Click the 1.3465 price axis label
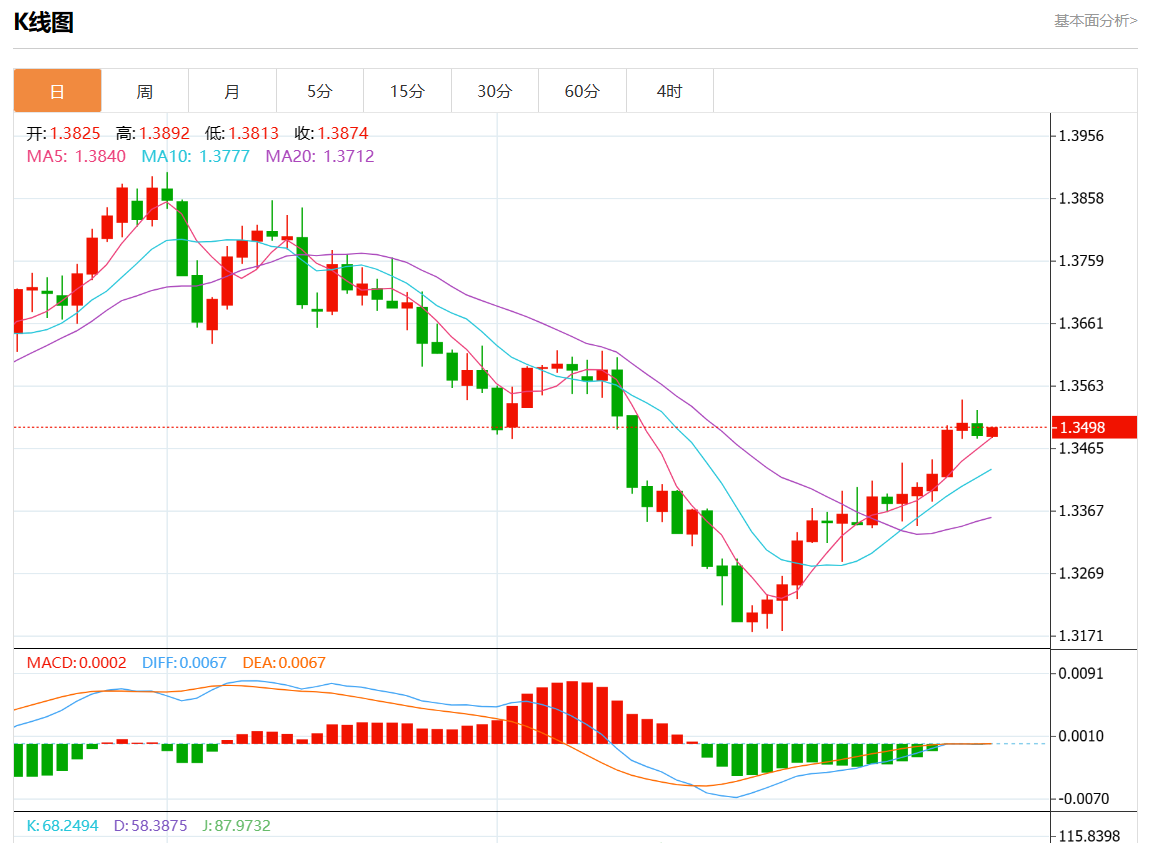 point(1081,448)
